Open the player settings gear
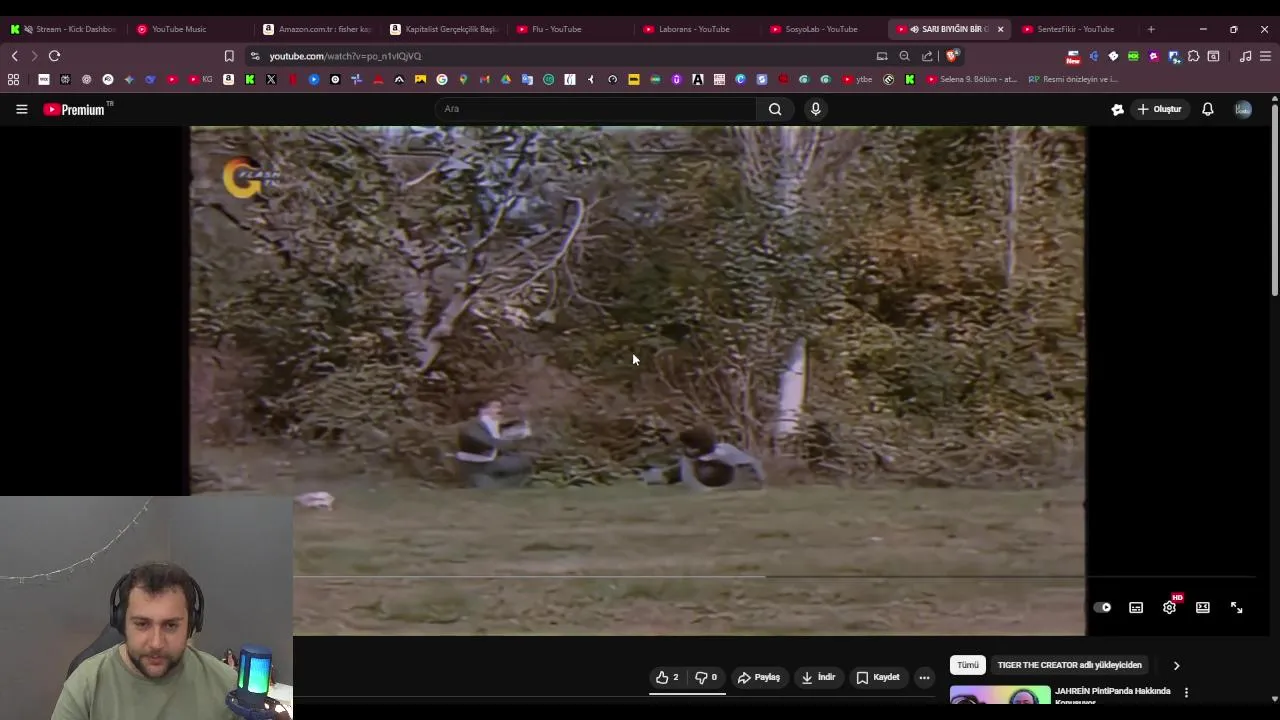Screen dimensions: 1280x720 click(1169, 607)
